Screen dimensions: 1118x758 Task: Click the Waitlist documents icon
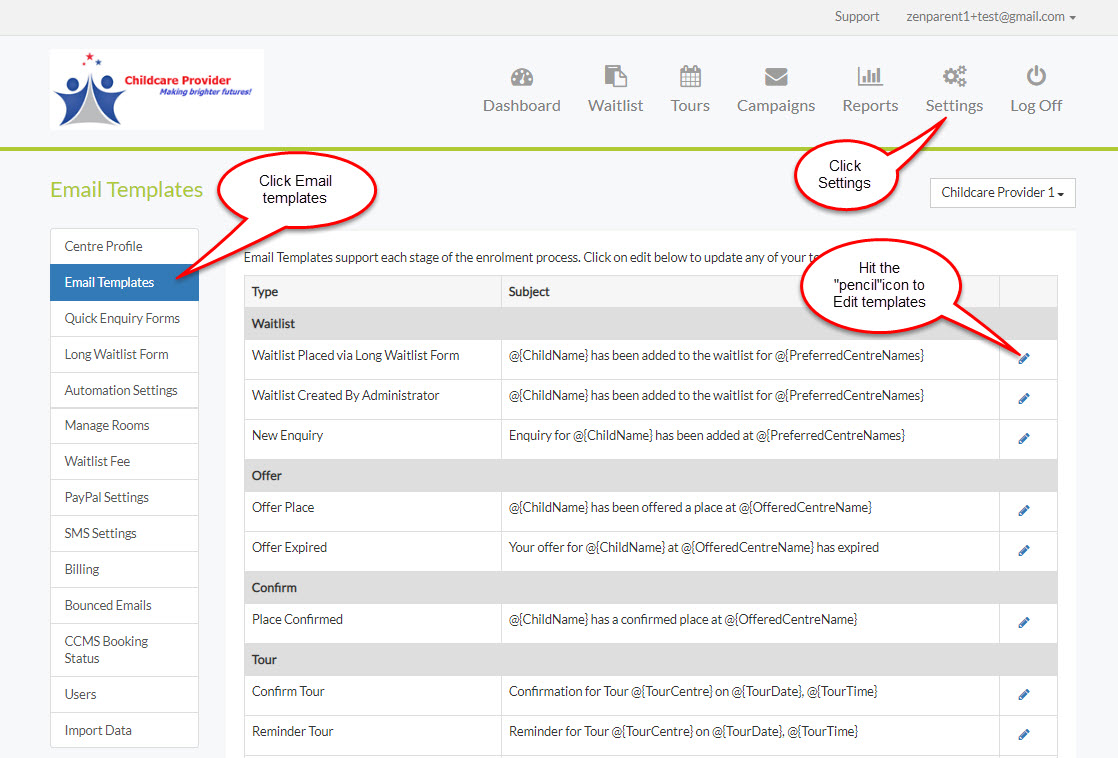tap(615, 77)
